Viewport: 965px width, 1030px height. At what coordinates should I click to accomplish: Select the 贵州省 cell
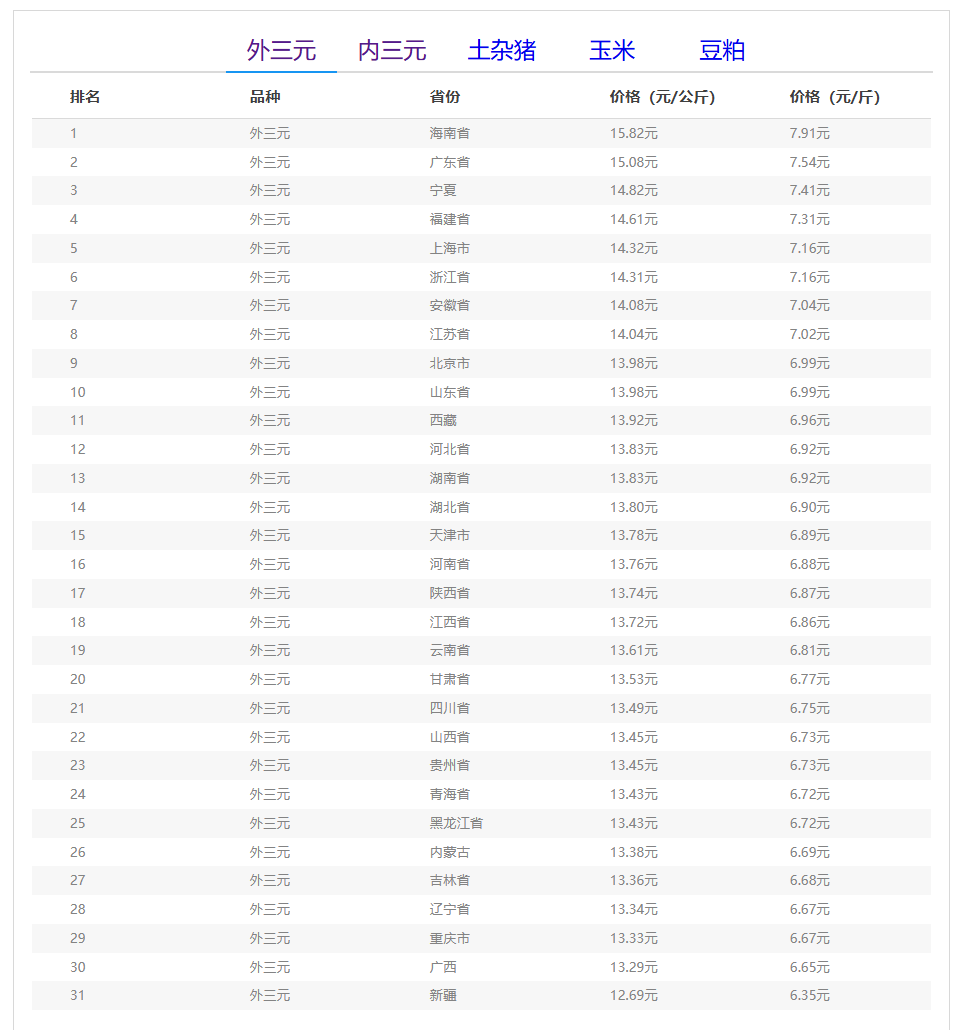click(450, 765)
